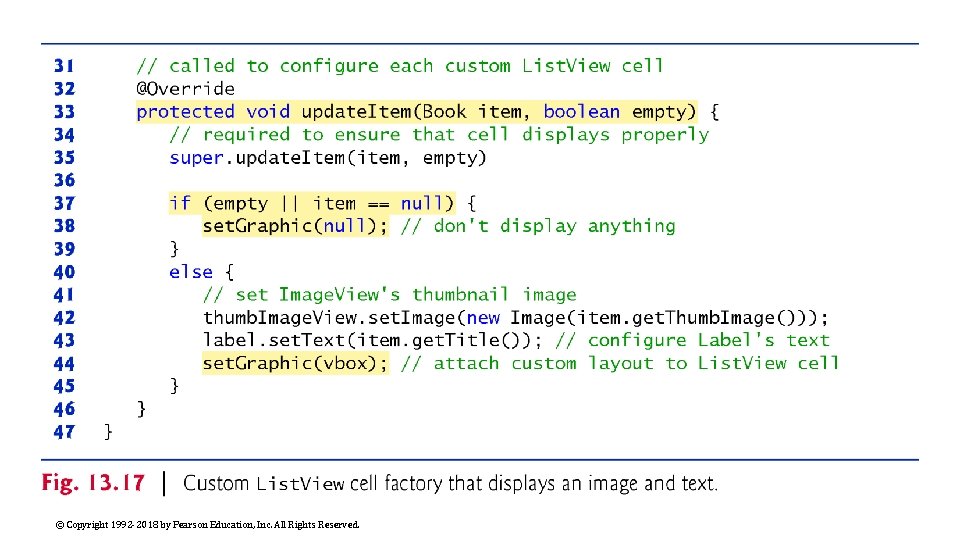Click the comment 'configure Label's text'
Viewport: 960px width, 540px height.
pos(692,340)
